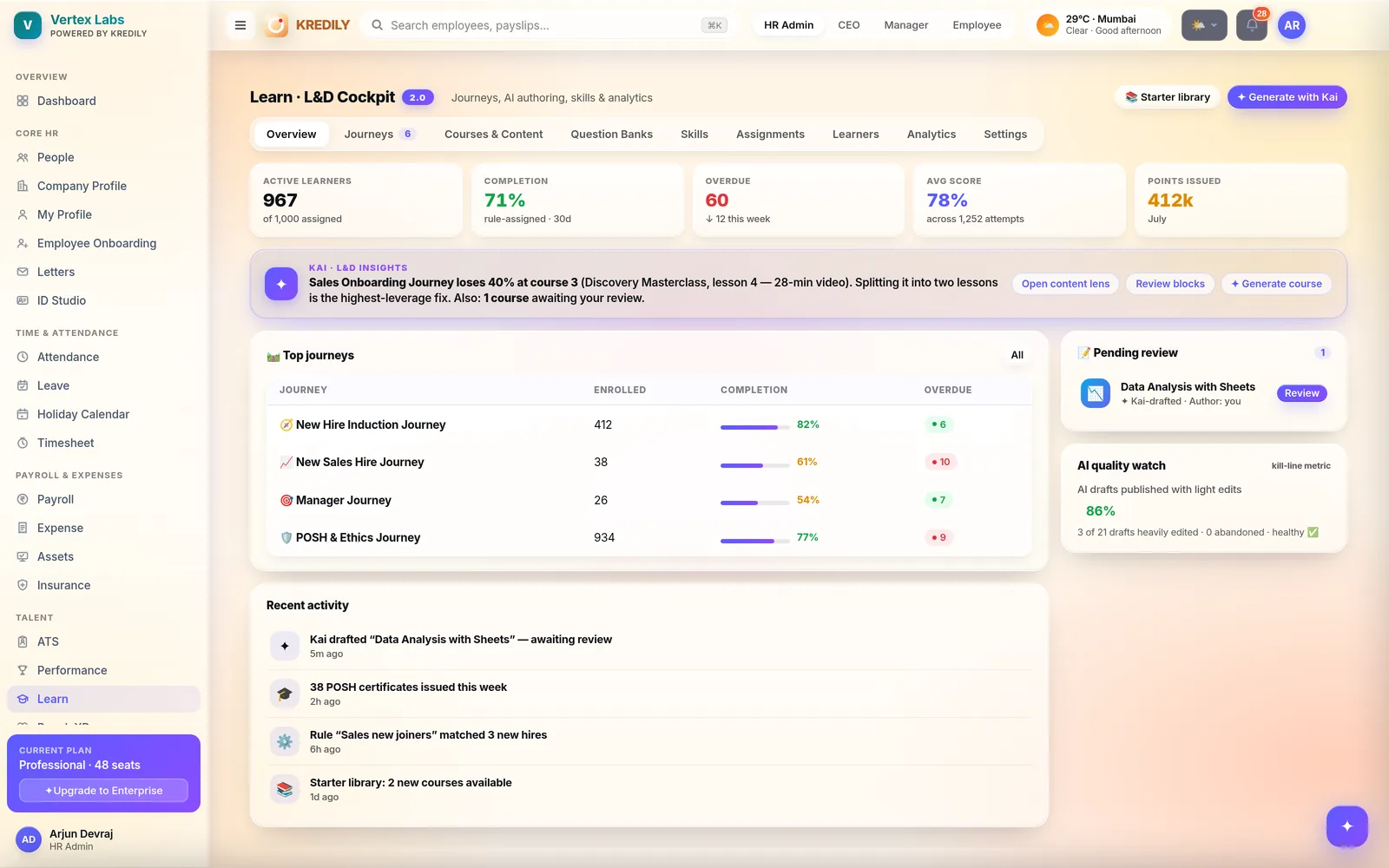Click the gear icon beside Sales new joiners rule
This screenshot has width=1389, height=868.
point(284,741)
